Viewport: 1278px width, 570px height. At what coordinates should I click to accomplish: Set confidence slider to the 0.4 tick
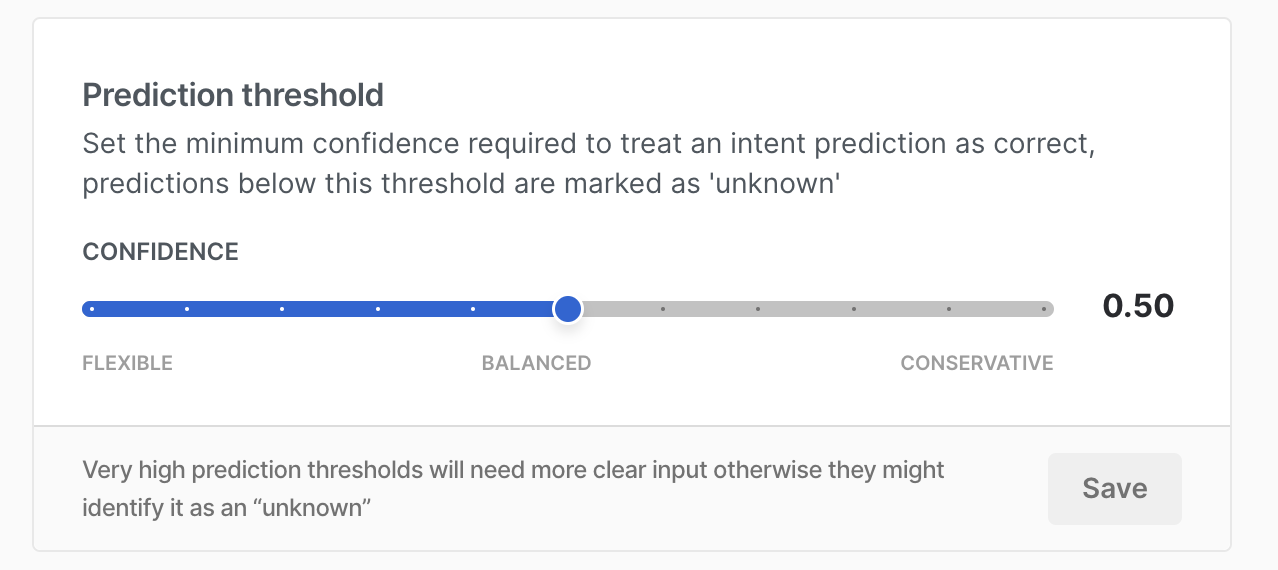[x=473, y=309]
